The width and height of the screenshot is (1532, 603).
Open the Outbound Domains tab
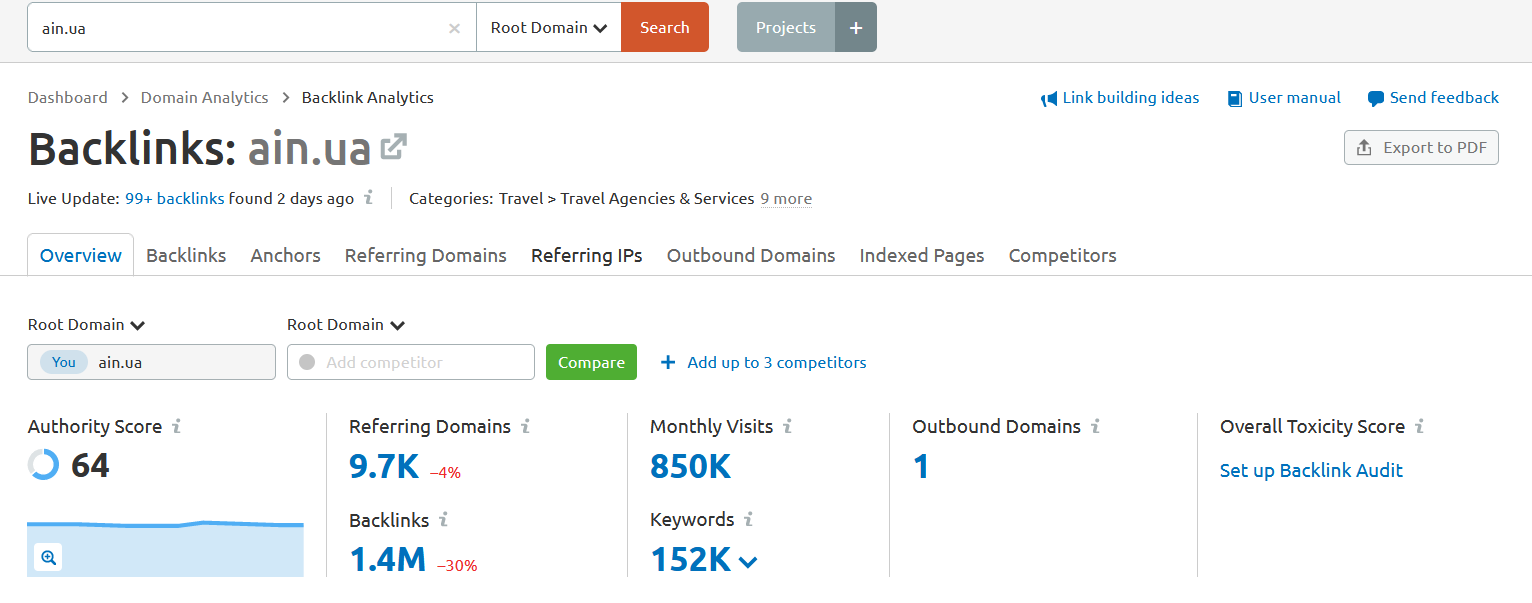(751, 255)
